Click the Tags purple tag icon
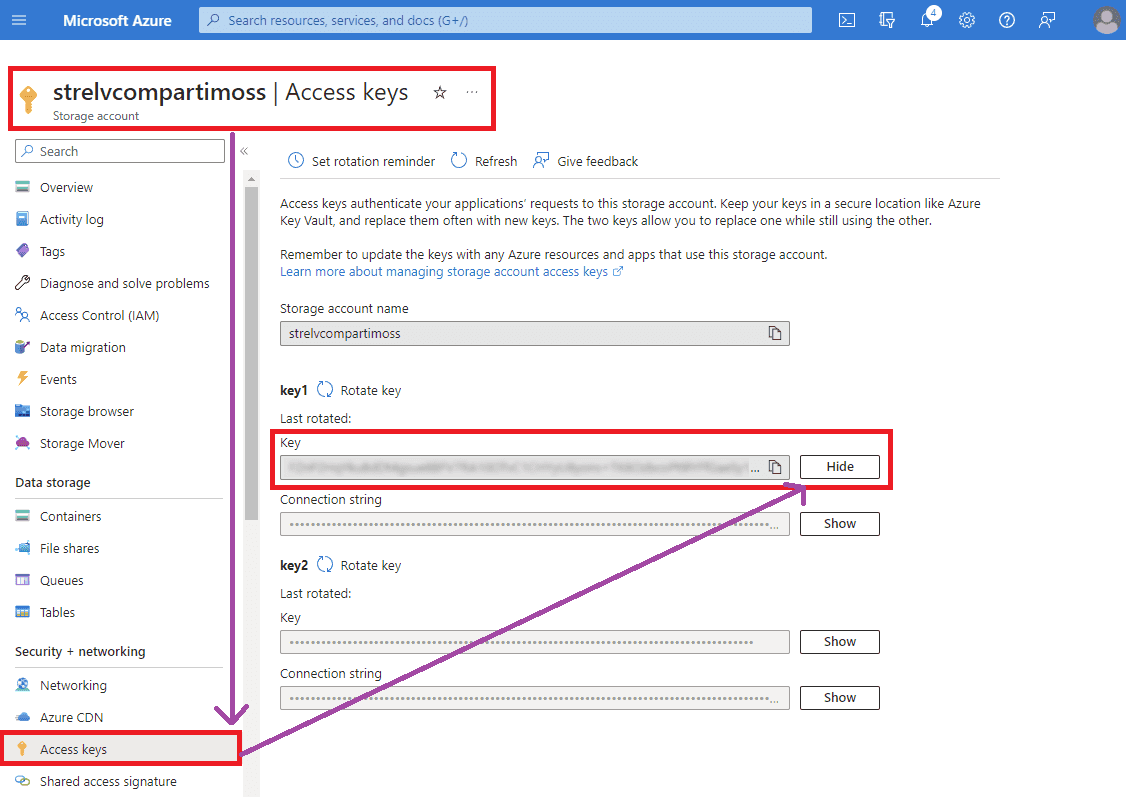Screen dimensions: 1126x797 point(23,251)
